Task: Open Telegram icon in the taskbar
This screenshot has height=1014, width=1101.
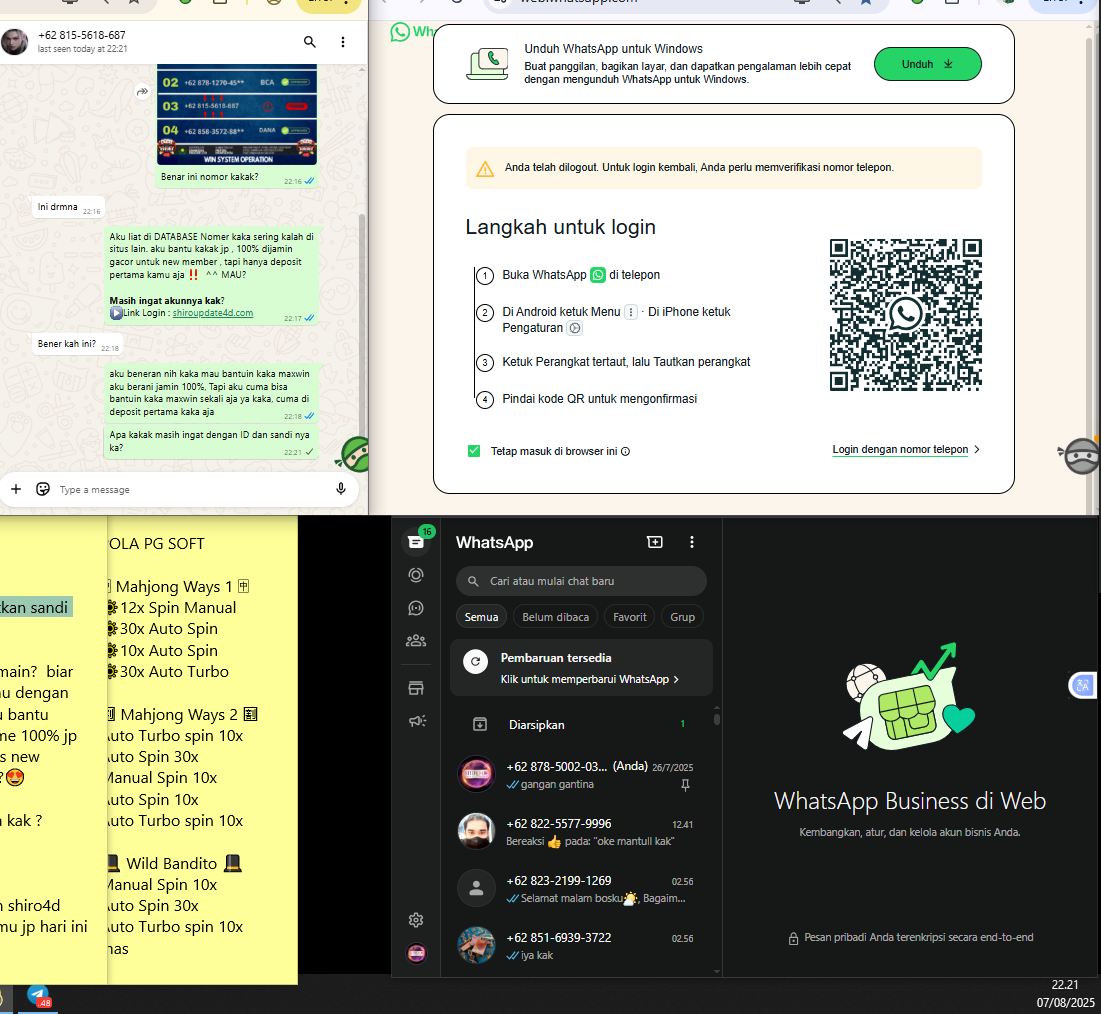Action: (38, 997)
